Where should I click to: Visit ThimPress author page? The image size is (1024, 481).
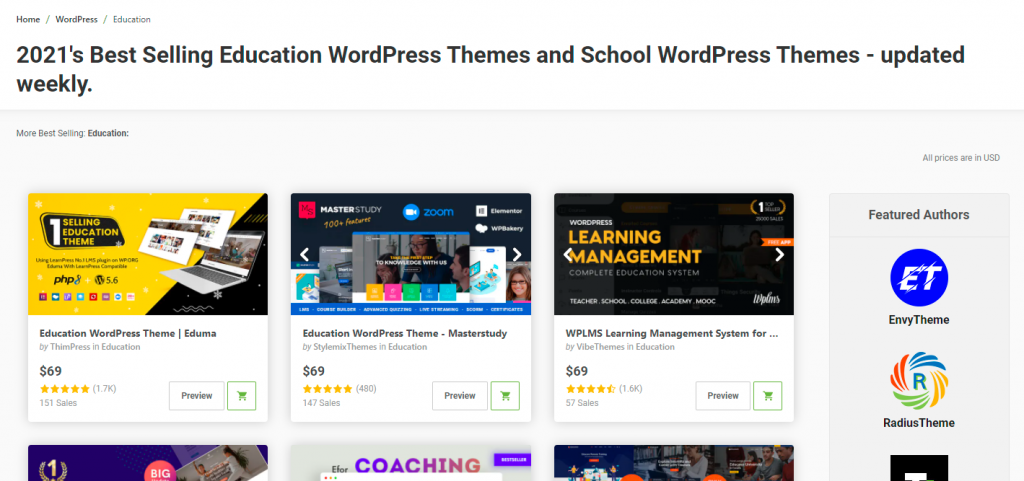[70, 347]
